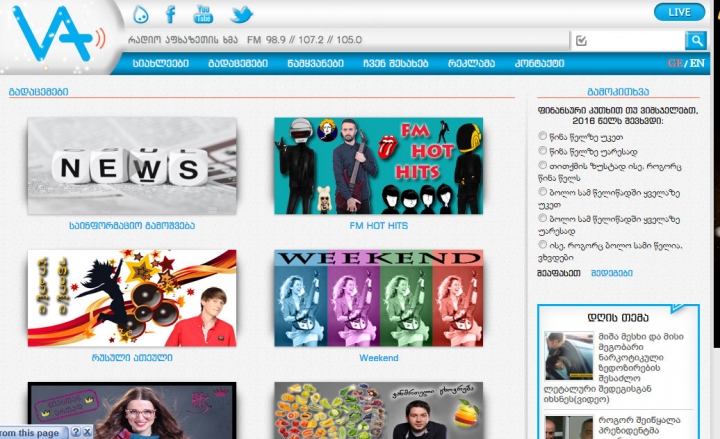Click the FM HOT HITS link text
This screenshot has height=439, width=720.
pyautogui.click(x=378, y=226)
